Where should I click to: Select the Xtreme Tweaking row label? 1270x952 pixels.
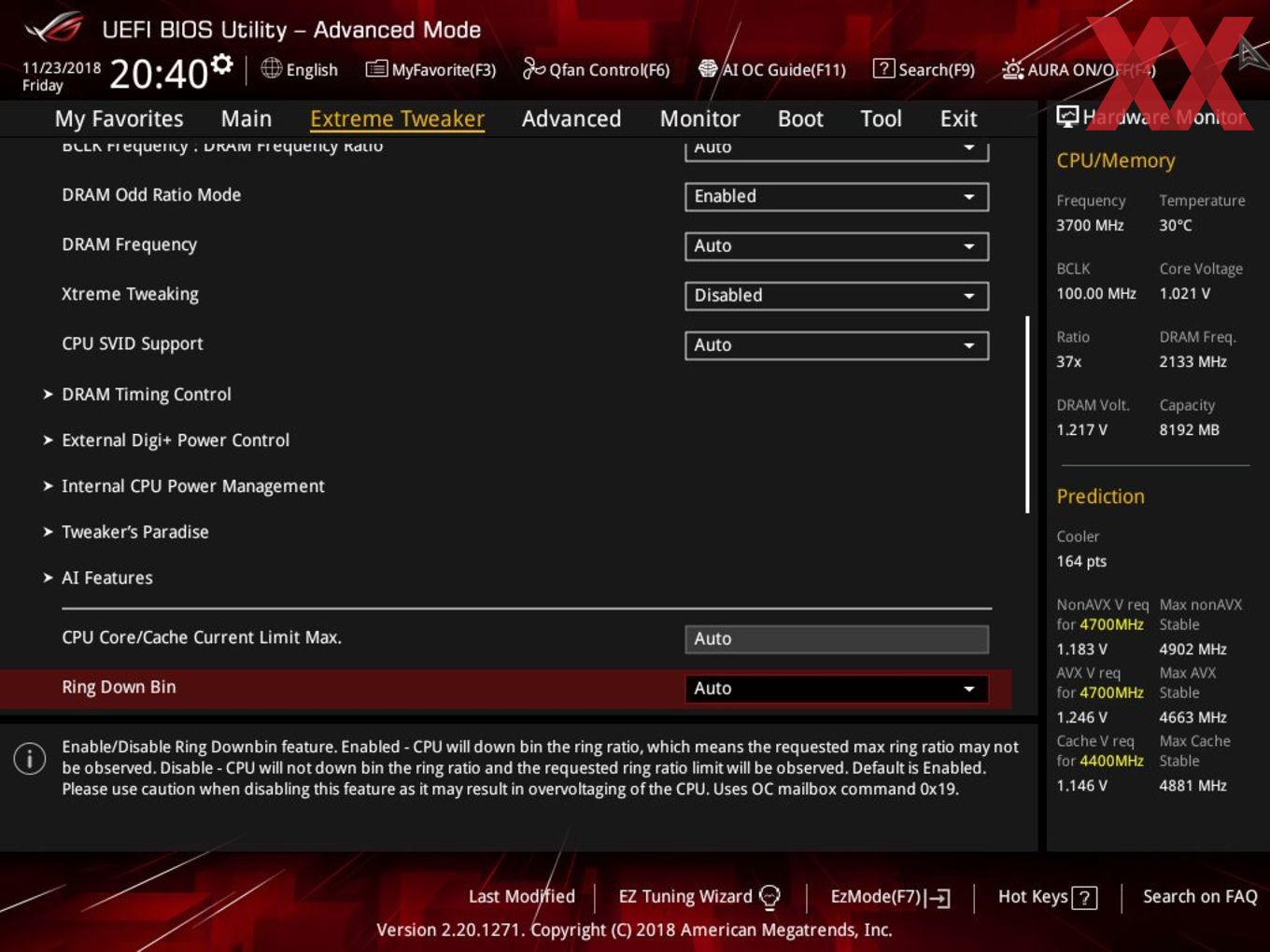click(130, 294)
